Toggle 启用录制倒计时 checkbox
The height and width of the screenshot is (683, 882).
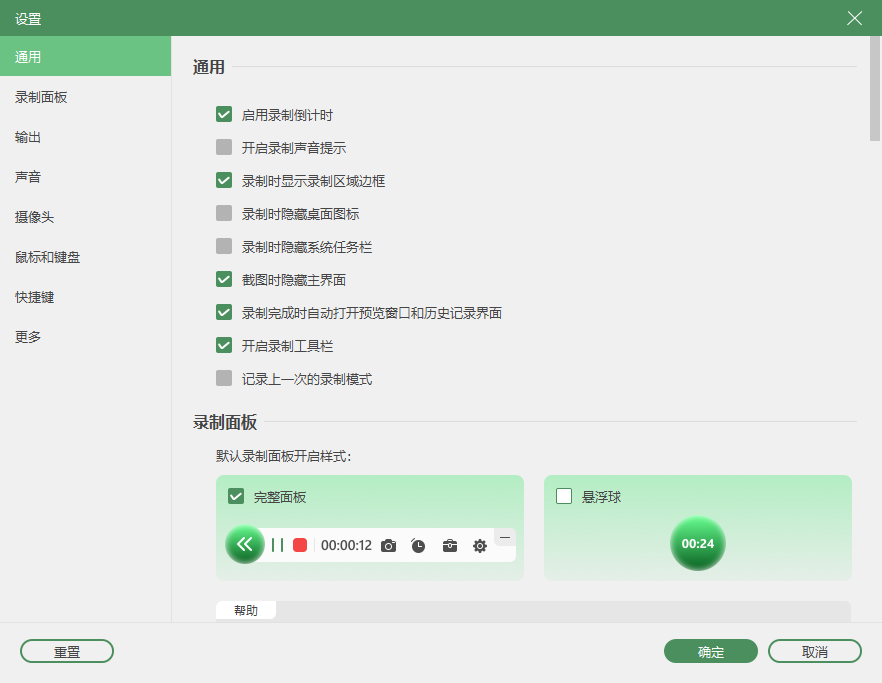point(224,115)
